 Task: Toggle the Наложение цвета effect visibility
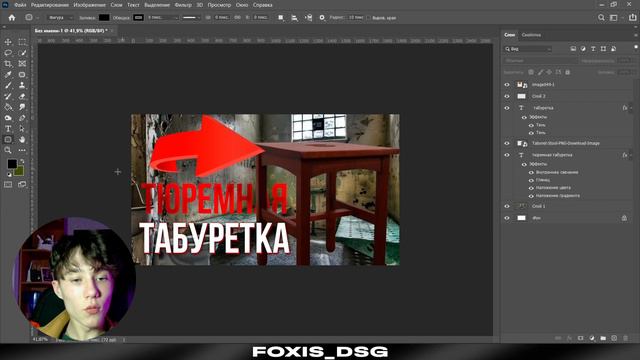[531, 188]
